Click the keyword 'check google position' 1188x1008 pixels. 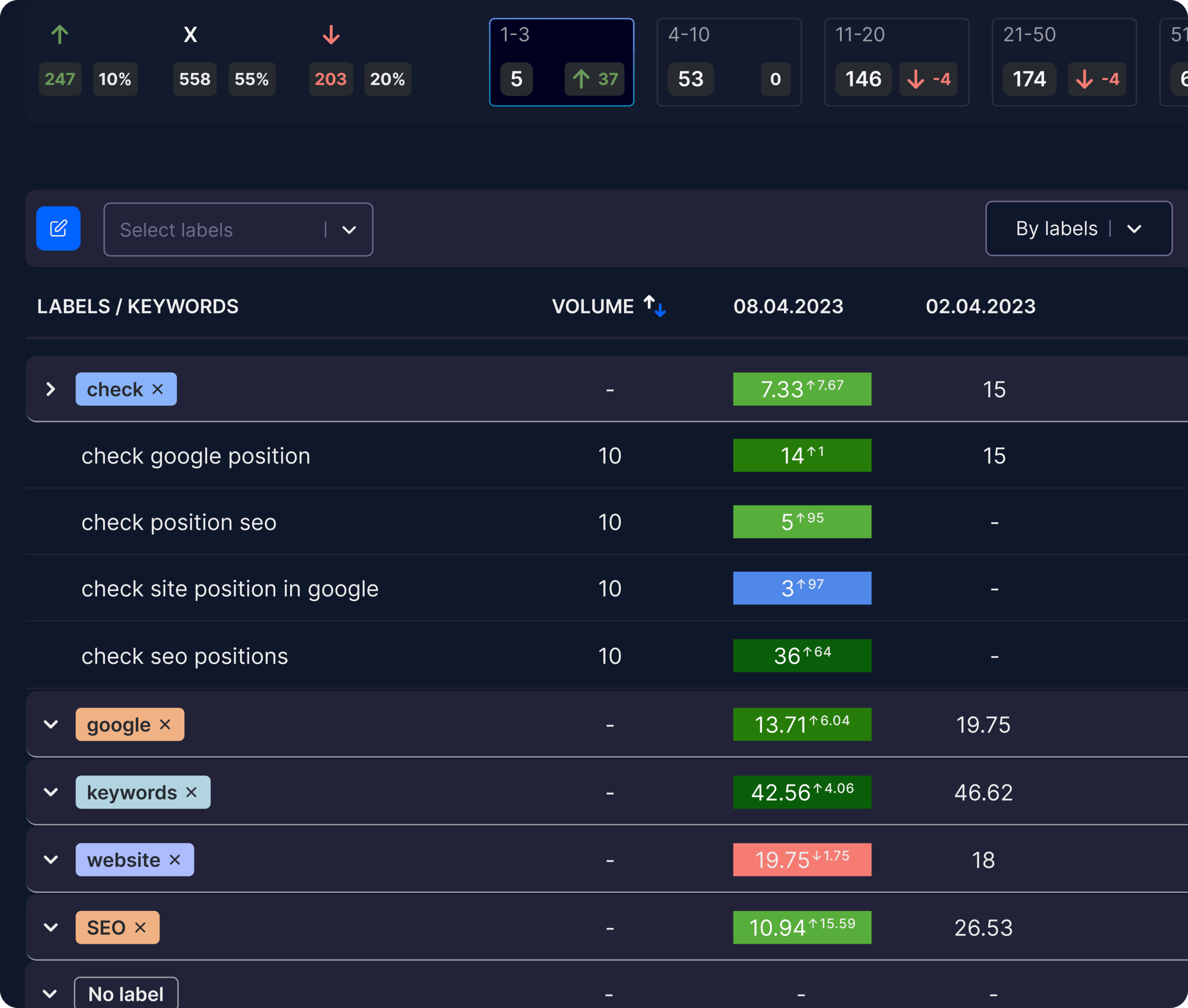pos(196,456)
